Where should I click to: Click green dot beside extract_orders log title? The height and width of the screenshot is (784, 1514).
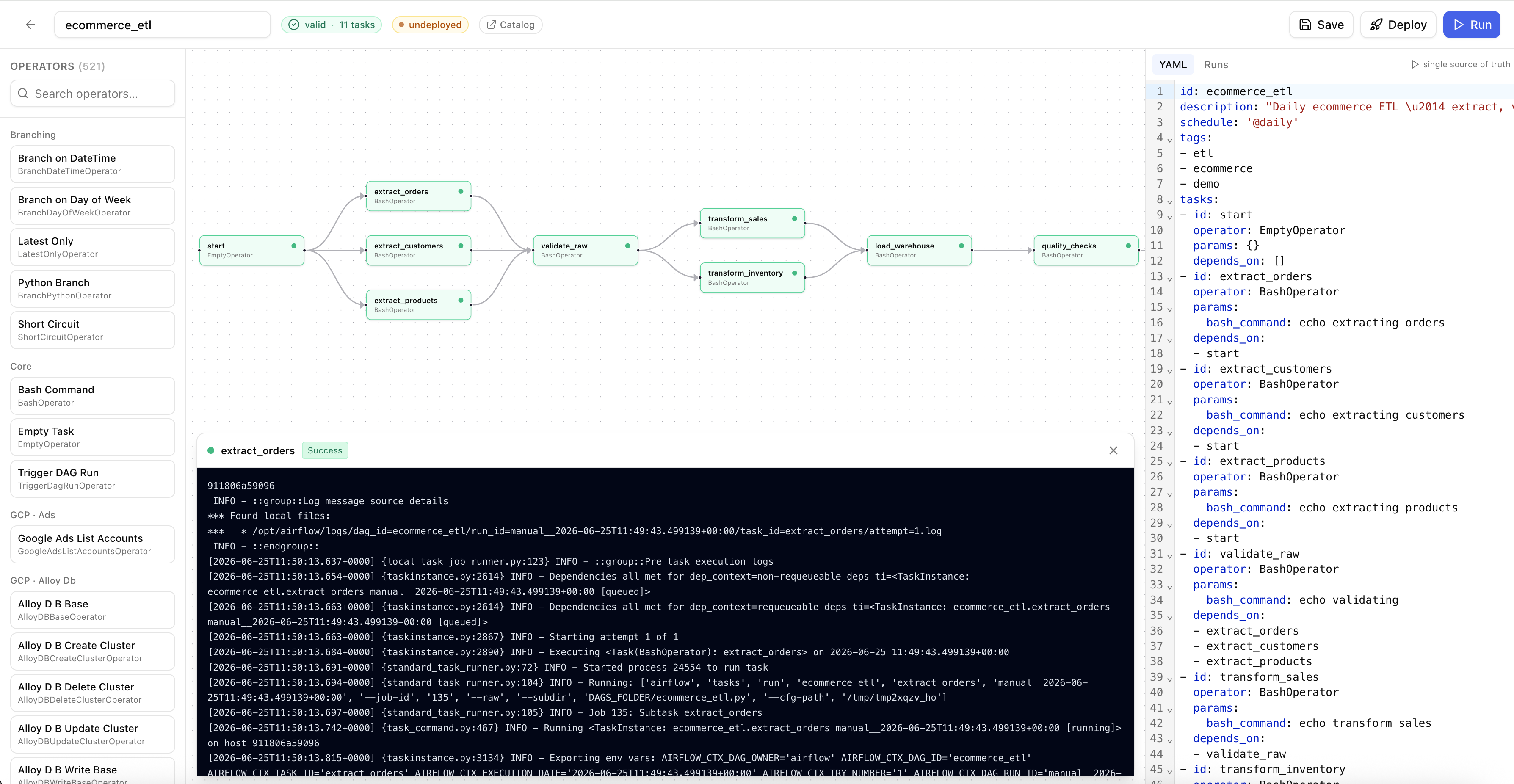click(x=211, y=450)
